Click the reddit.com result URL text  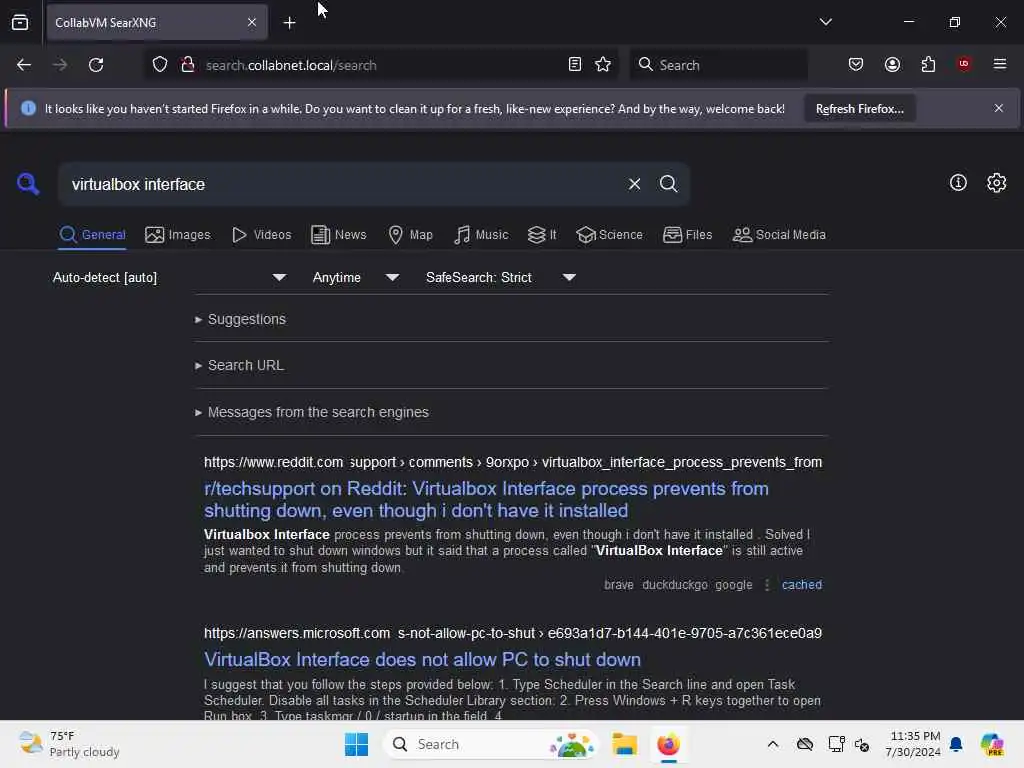coord(513,462)
